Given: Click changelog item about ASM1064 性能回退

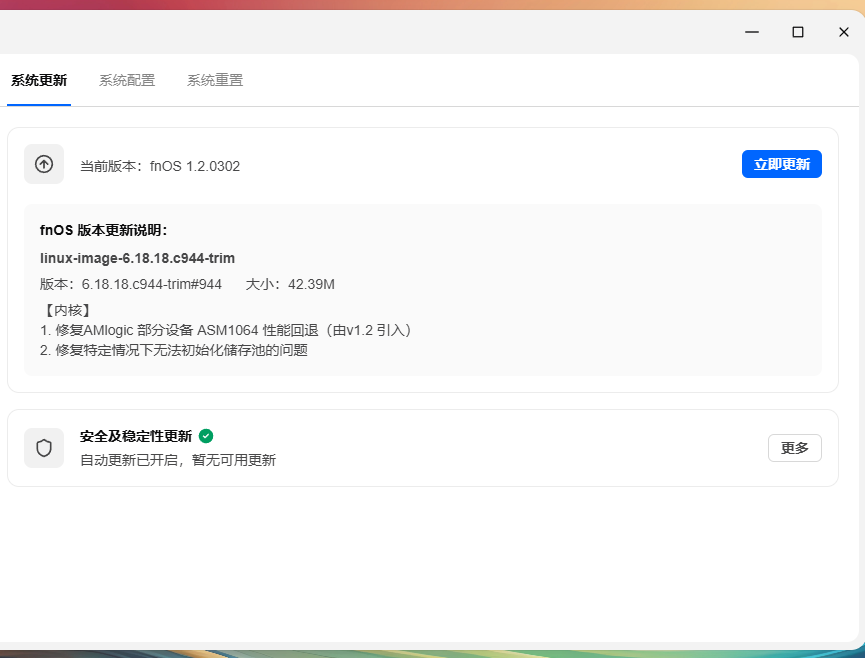Looking at the screenshot, I should click(227, 330).
